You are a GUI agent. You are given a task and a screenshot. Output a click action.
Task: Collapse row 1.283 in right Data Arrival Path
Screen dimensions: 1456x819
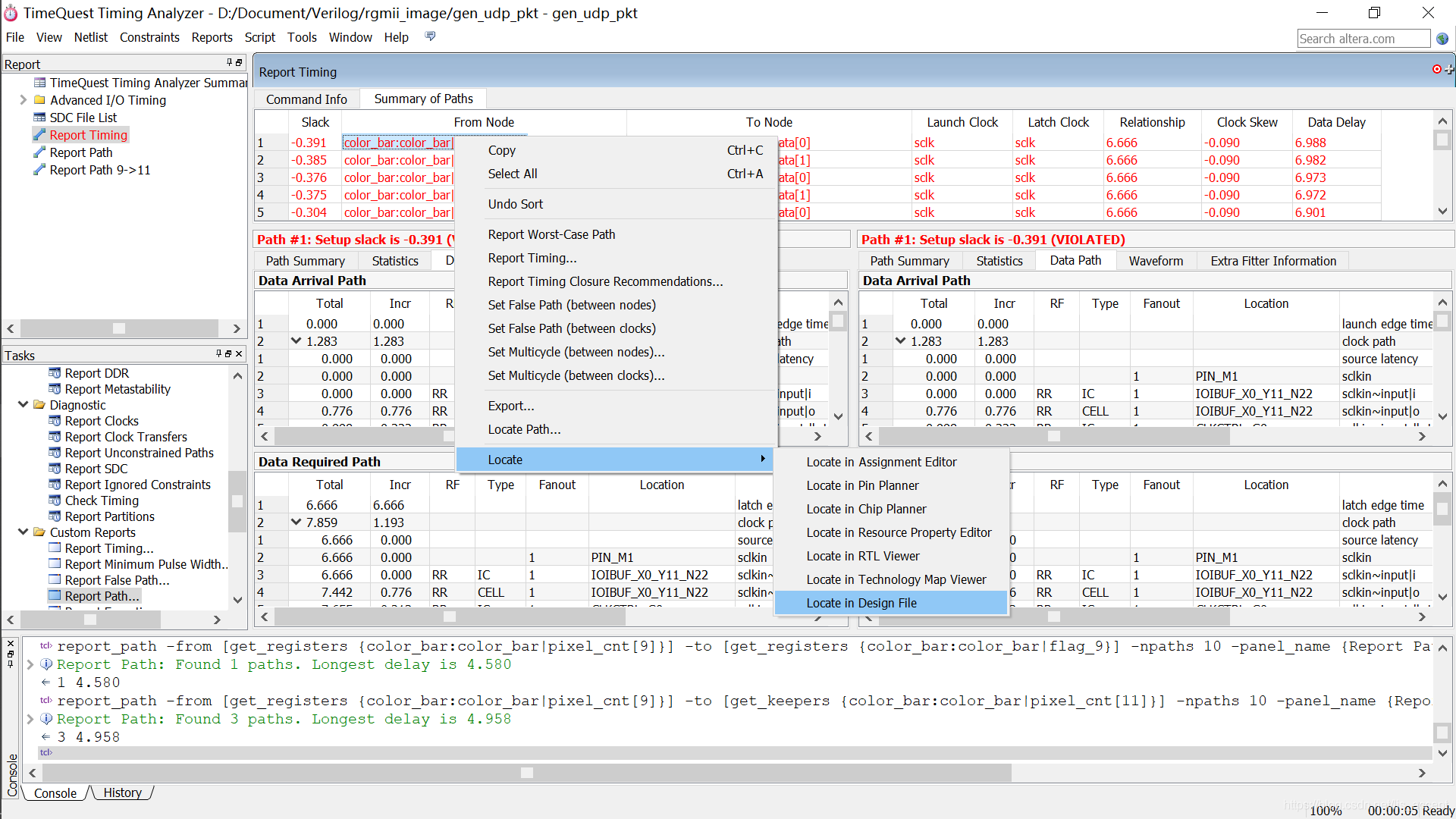[901, 341]
